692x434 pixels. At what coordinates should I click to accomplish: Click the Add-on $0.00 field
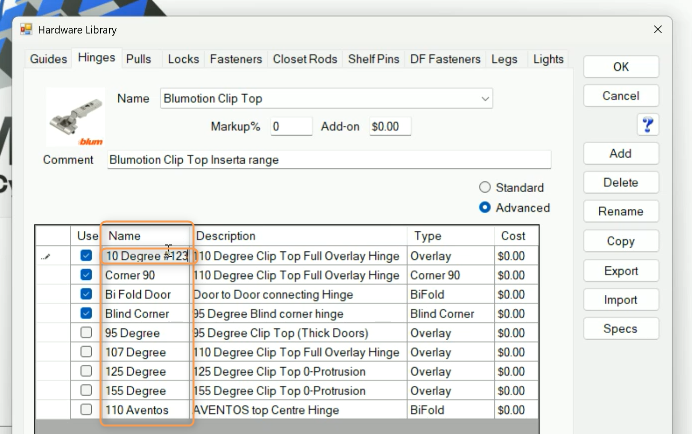coord(390,127)
